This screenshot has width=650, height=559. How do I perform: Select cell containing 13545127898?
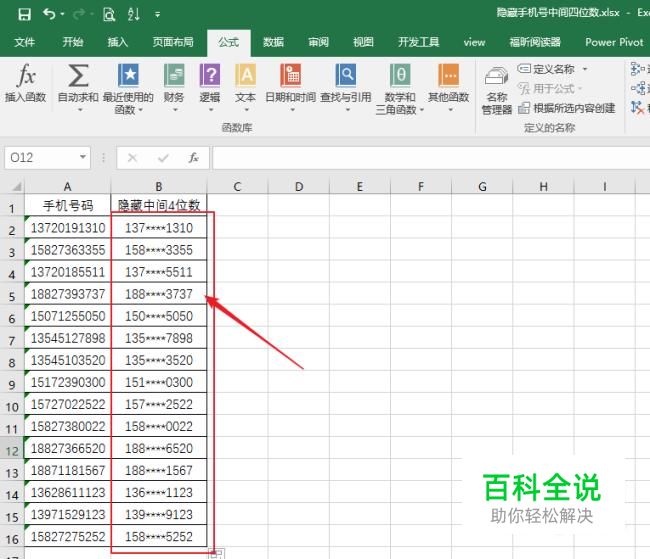tap(68, 338)
